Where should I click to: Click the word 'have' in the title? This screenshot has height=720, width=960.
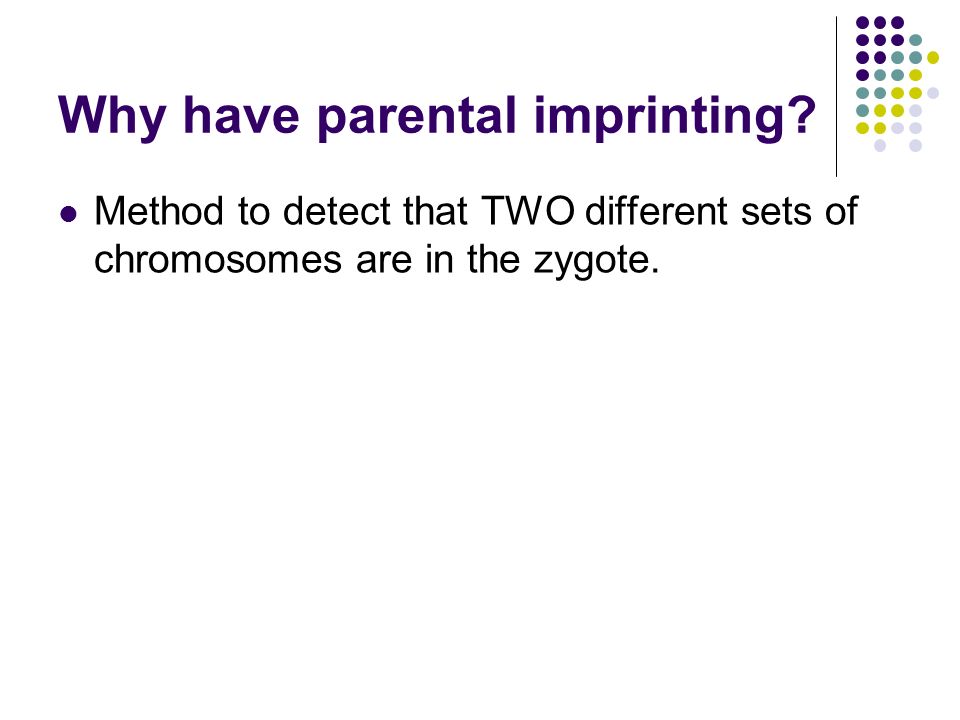pos(241,116)
